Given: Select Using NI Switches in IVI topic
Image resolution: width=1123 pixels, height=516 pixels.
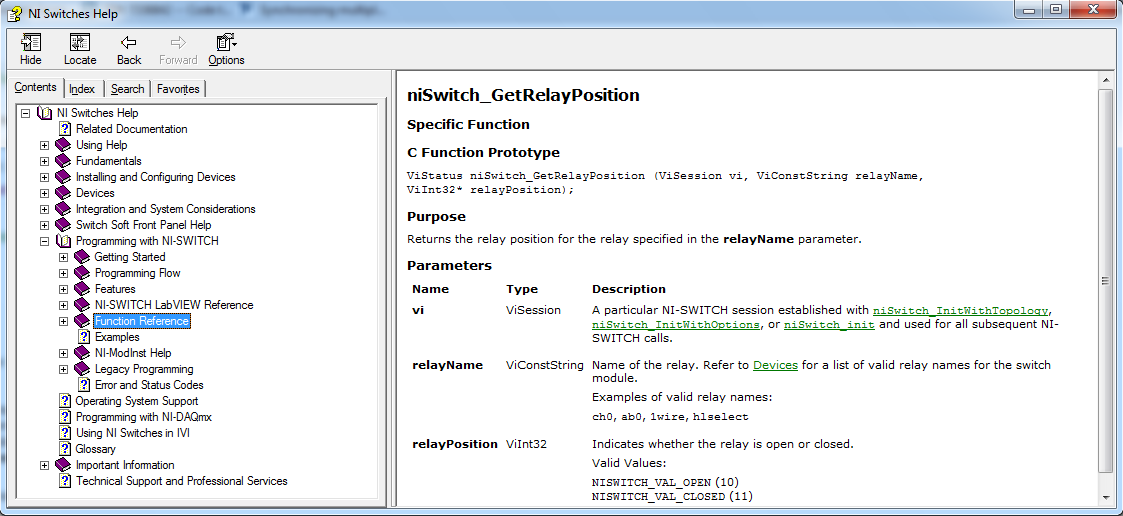Looking at the screenshot, I should click(x=132, y=434).
